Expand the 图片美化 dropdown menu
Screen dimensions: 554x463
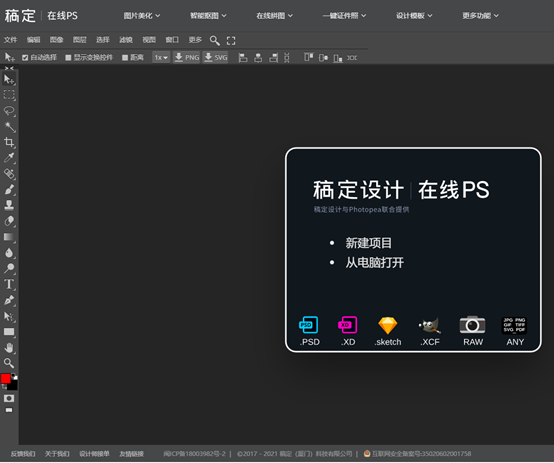141,16
